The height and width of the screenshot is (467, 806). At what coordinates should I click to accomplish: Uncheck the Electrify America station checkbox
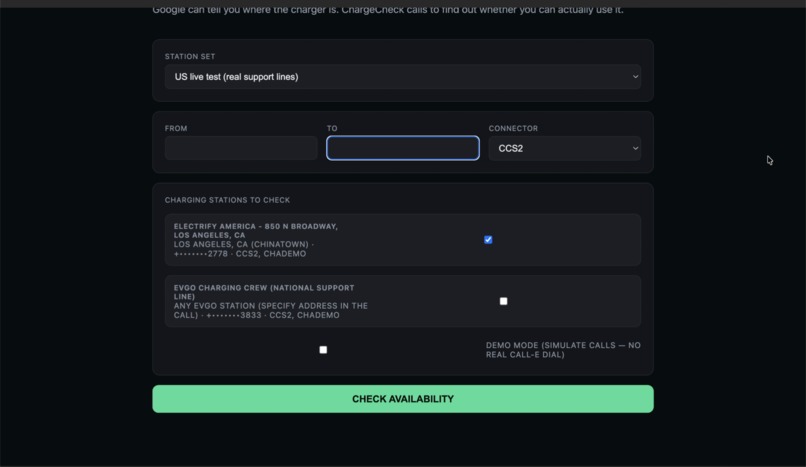(x=488, y=240)
